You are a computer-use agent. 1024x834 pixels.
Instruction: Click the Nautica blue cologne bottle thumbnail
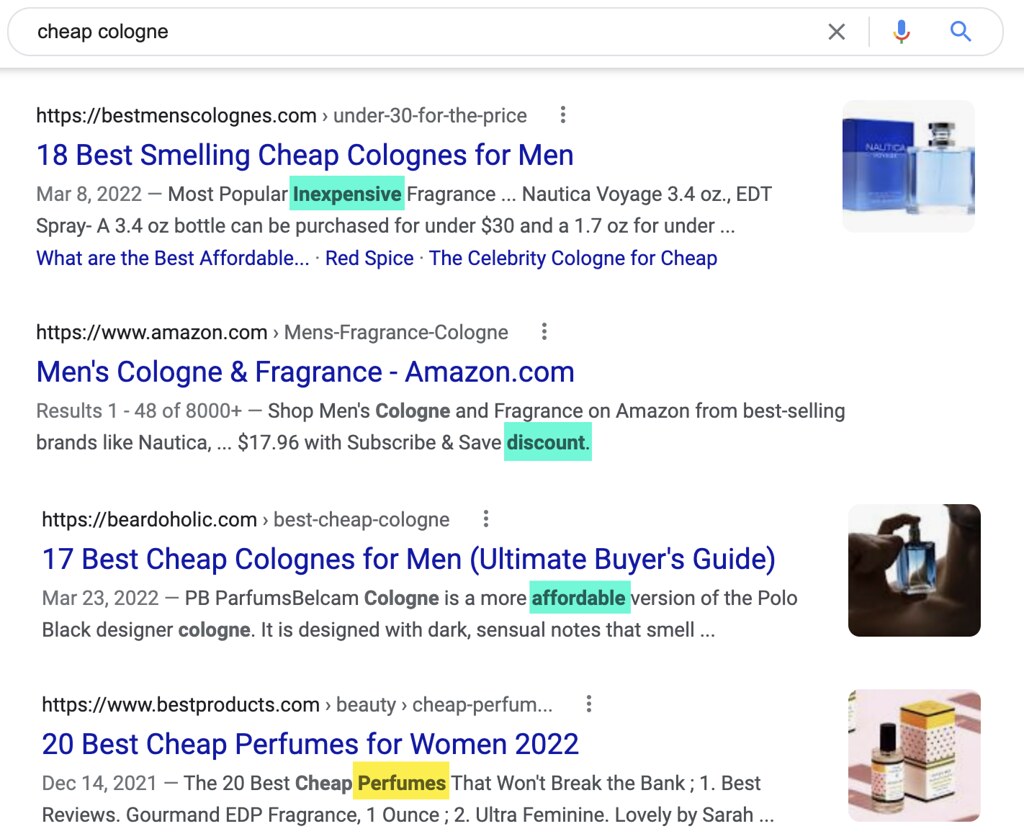[908, 165]
